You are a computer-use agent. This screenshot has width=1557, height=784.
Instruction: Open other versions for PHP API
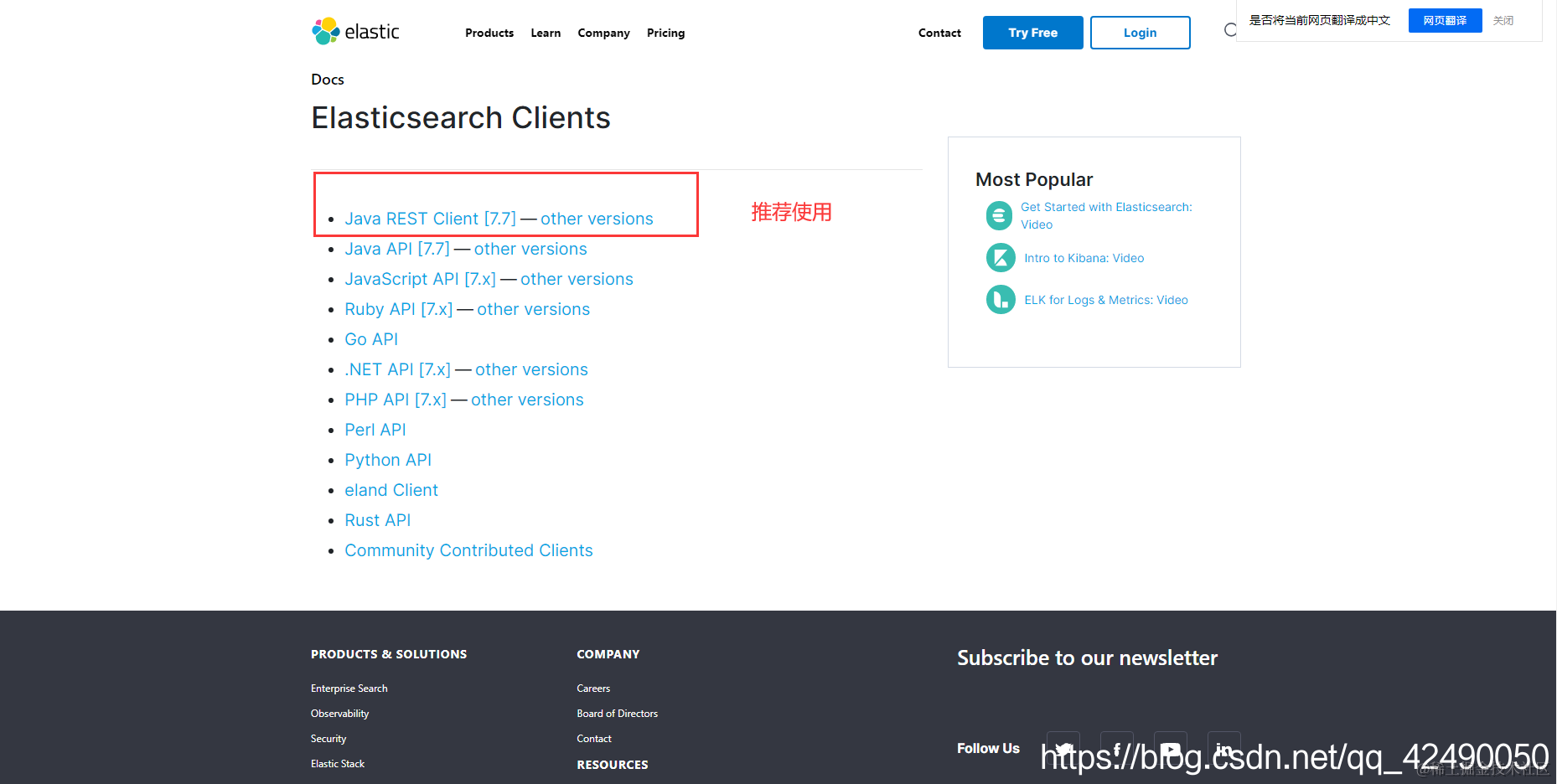527,400
